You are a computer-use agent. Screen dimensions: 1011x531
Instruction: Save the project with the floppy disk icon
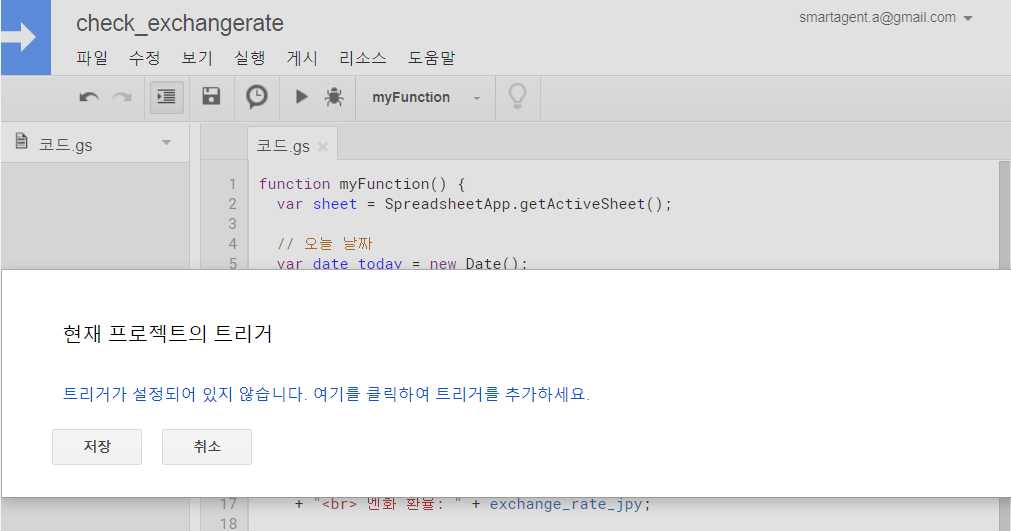click(x=211, y=97)
